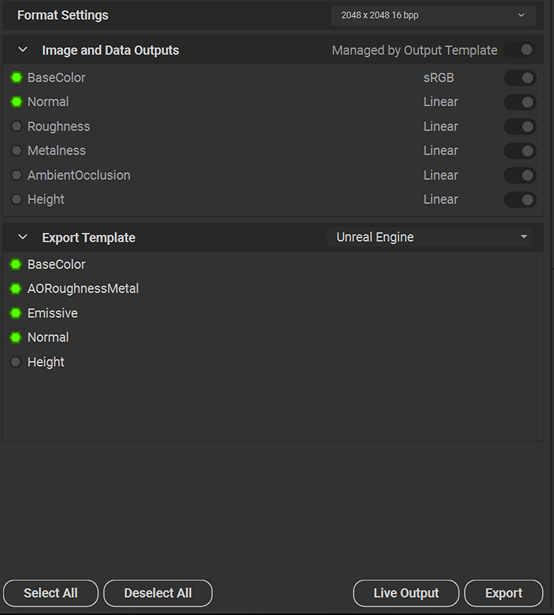Toggle the Roughness output switch
This screenshot has width=554, height=615.
520,126
